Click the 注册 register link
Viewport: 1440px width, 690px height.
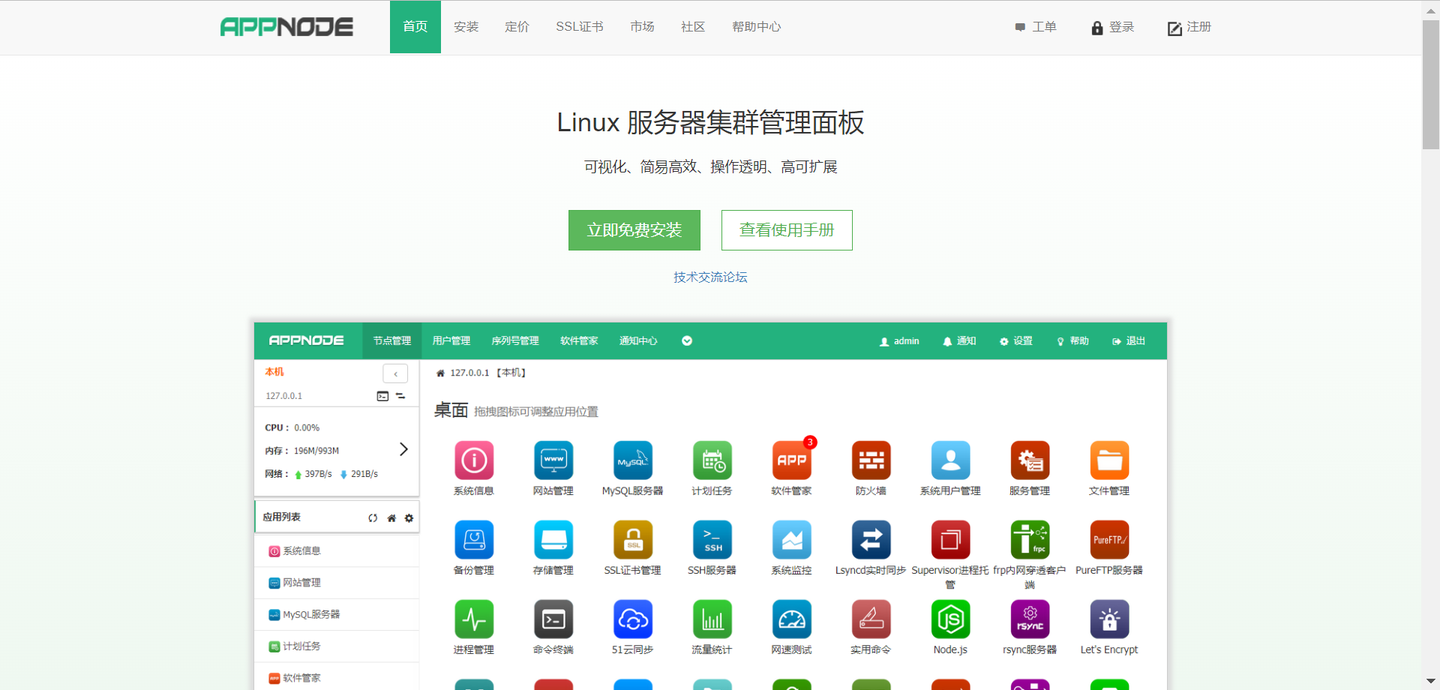click(1190, 27)
